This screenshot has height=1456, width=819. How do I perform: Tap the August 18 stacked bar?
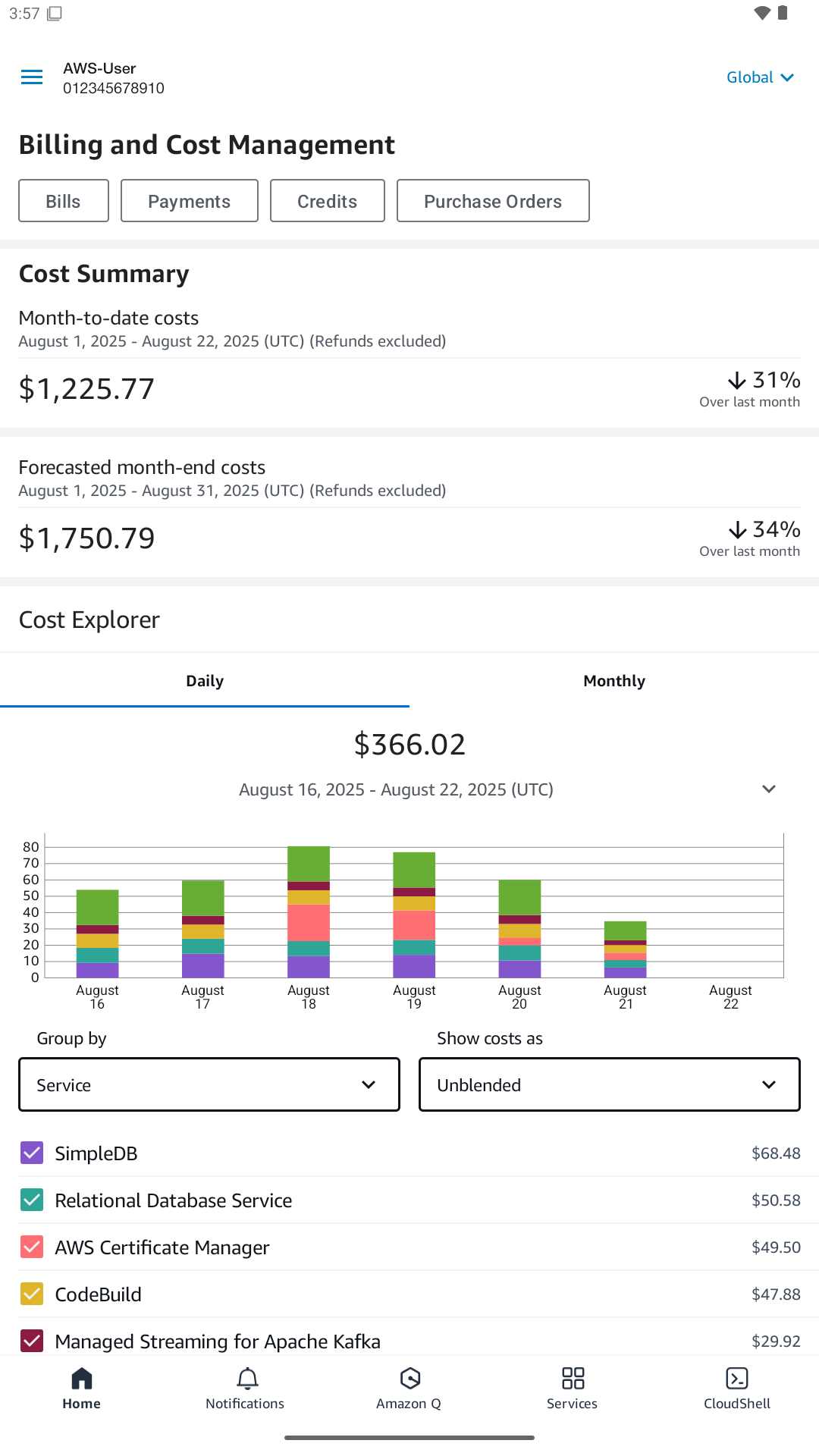[309, 912]
